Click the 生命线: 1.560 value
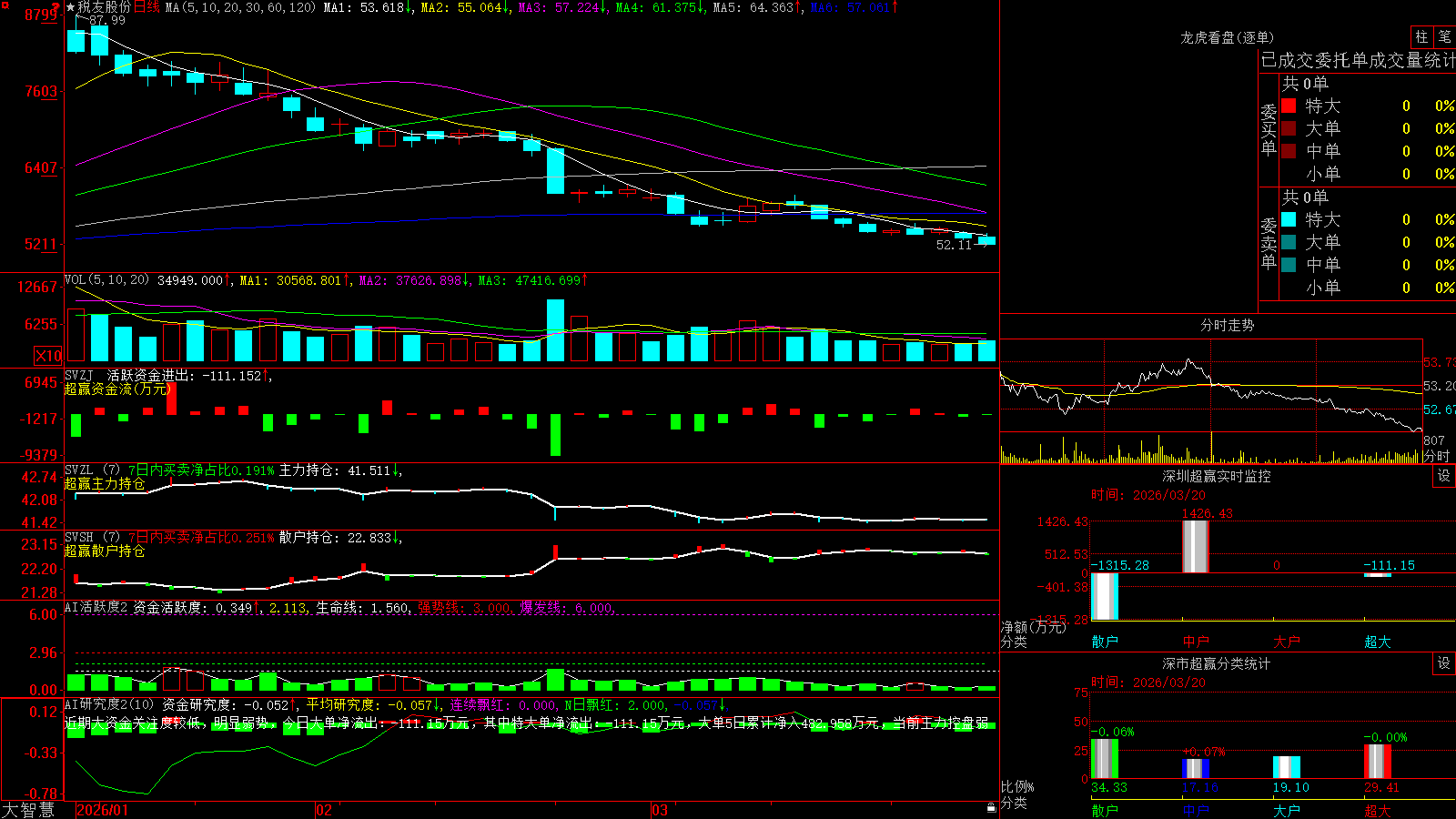This screenshot has height=819, width=1456. (x=362, y=607)
